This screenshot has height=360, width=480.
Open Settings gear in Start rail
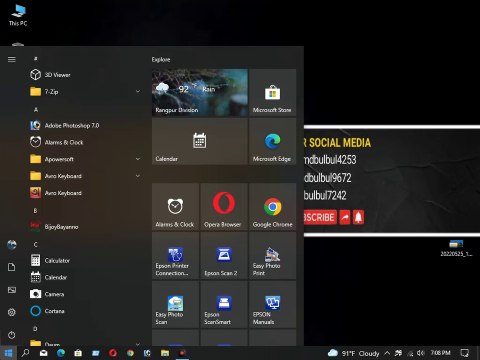pos(12,312)
